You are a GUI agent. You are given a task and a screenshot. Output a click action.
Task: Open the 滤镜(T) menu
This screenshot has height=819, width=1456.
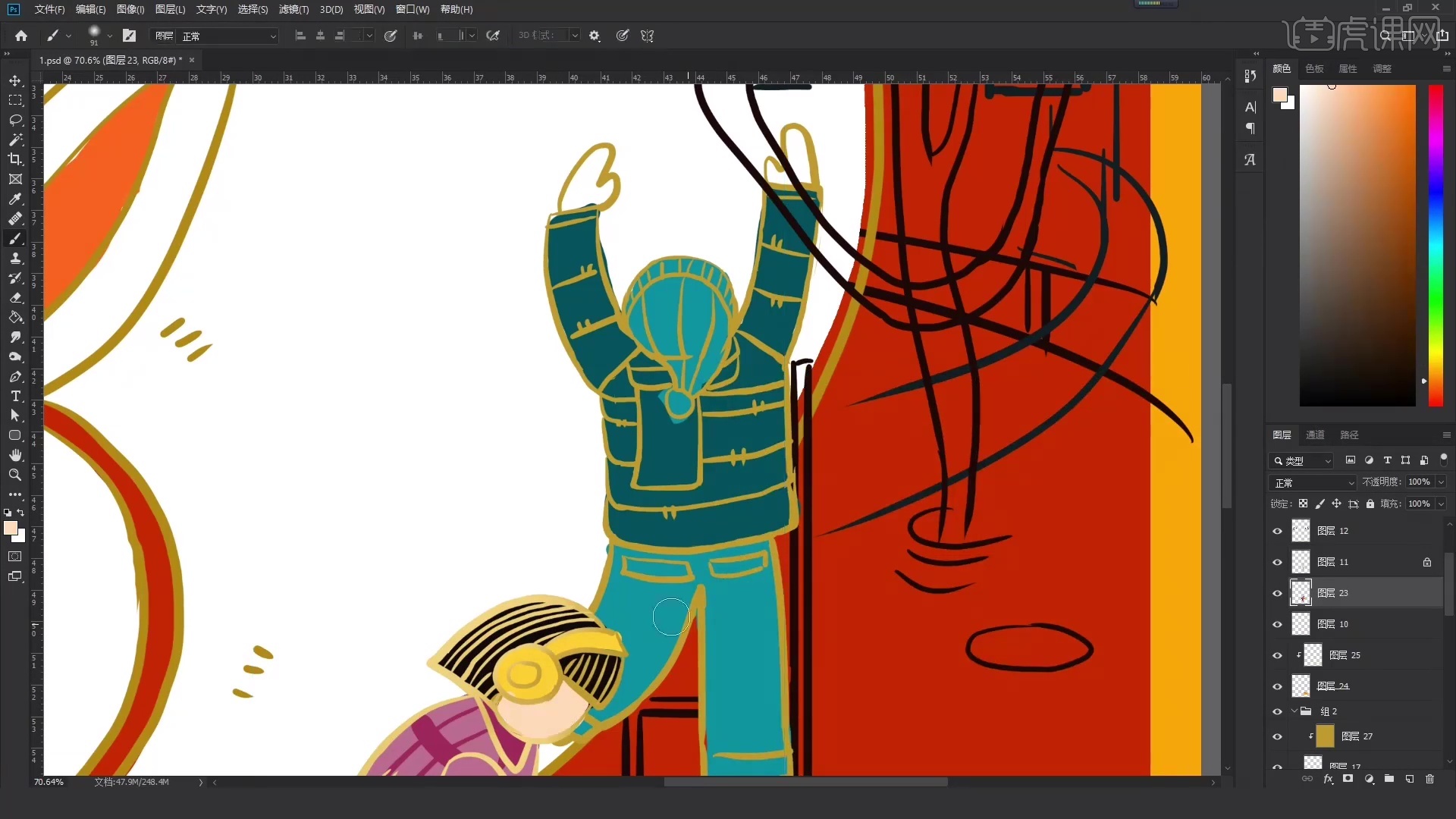tap(293, 9)
